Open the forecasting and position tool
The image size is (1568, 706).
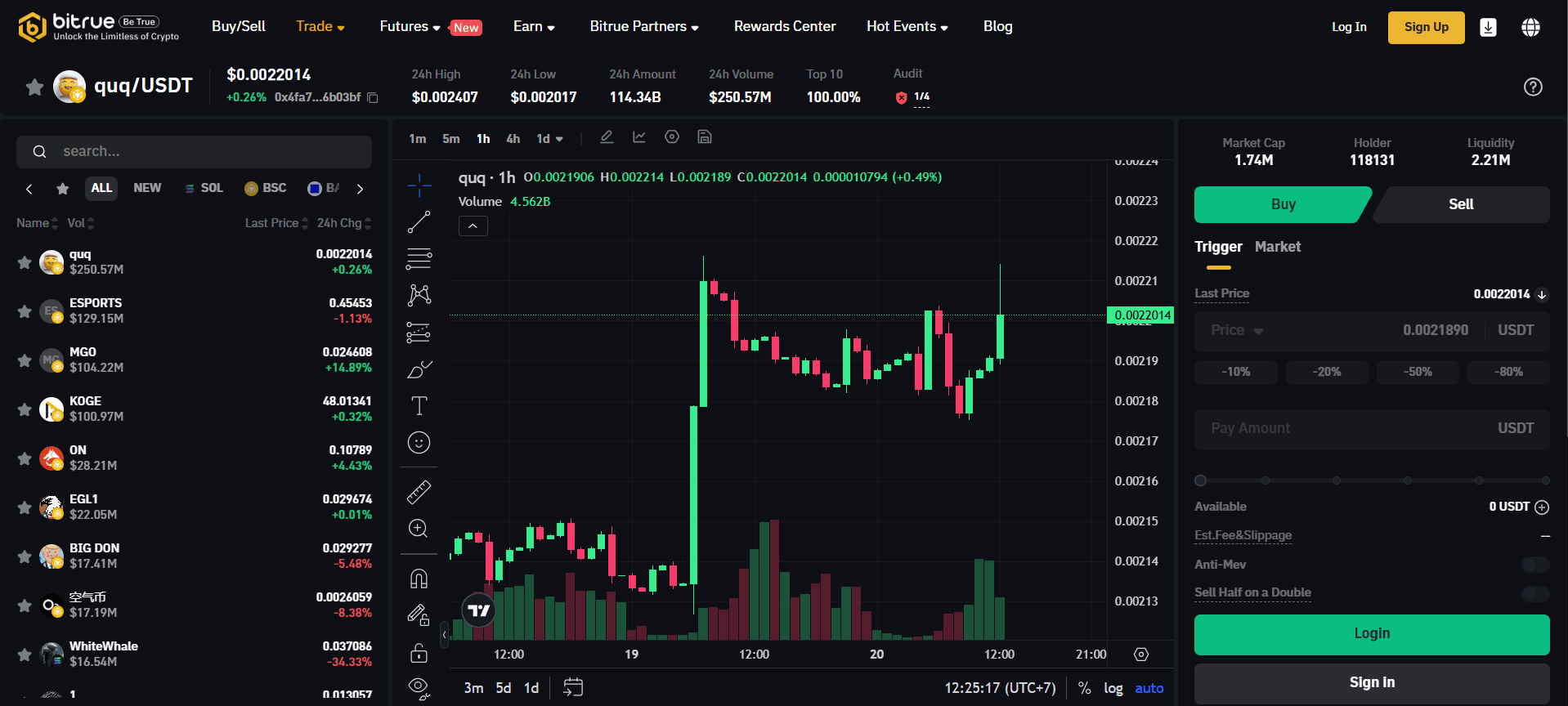[419, 333]
